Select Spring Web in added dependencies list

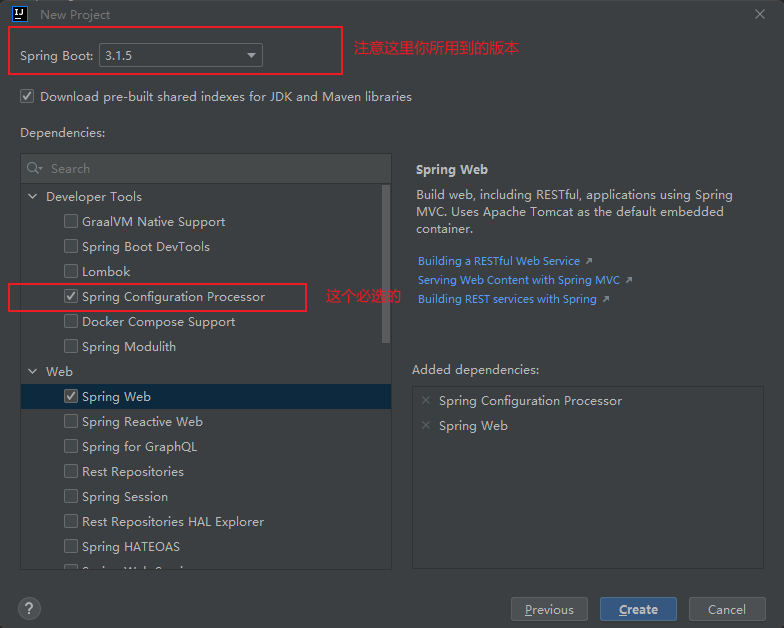(473, 426)
